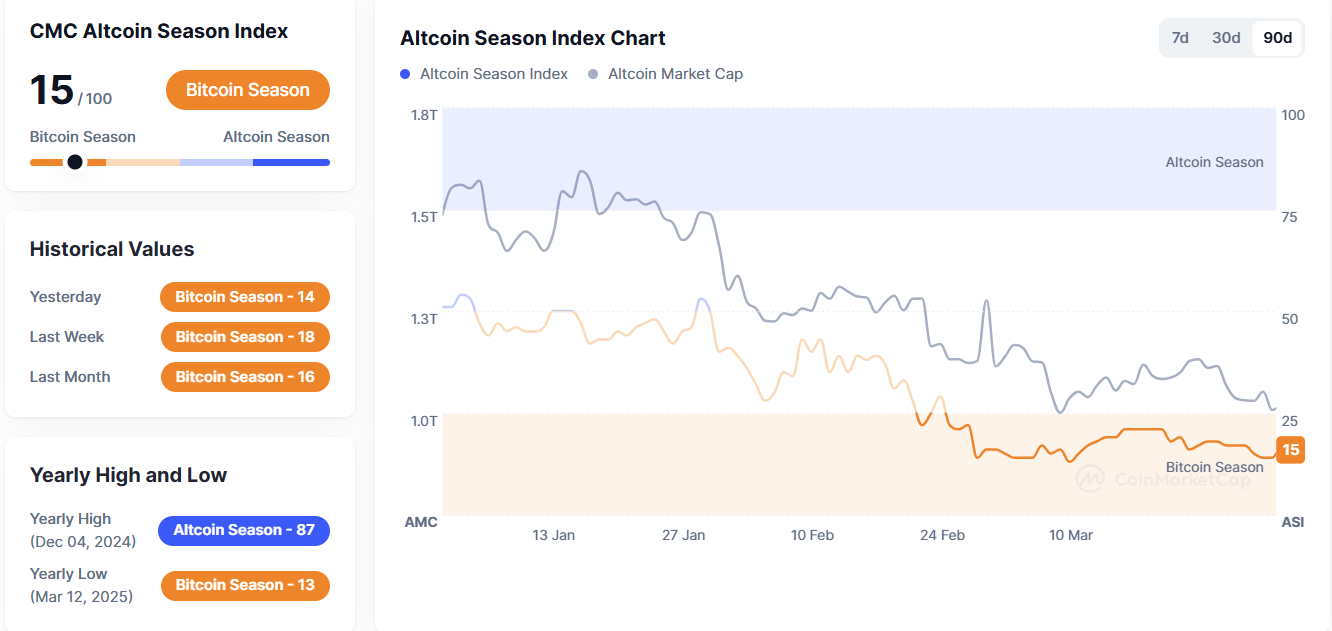Screen dimensions: 1332x631
Task: Click the blue Altcoin Season end of slider bar
Action: point(291,162)
